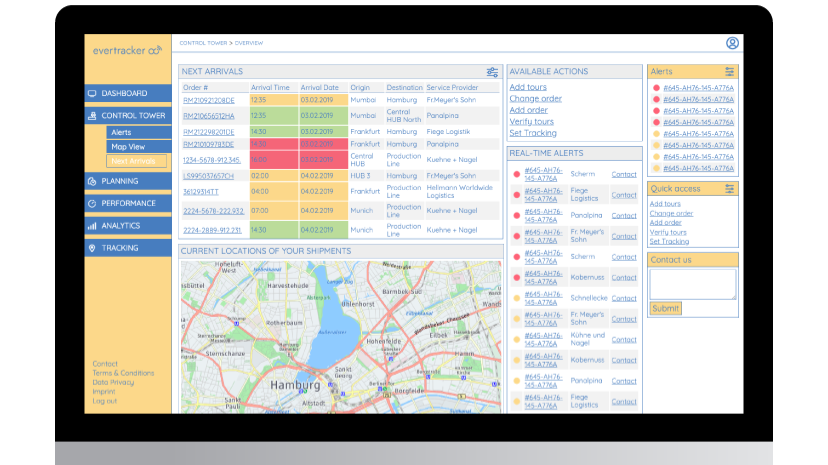Open order 2224-2889-912.231

pyautogui.click(x=212, y=230)
